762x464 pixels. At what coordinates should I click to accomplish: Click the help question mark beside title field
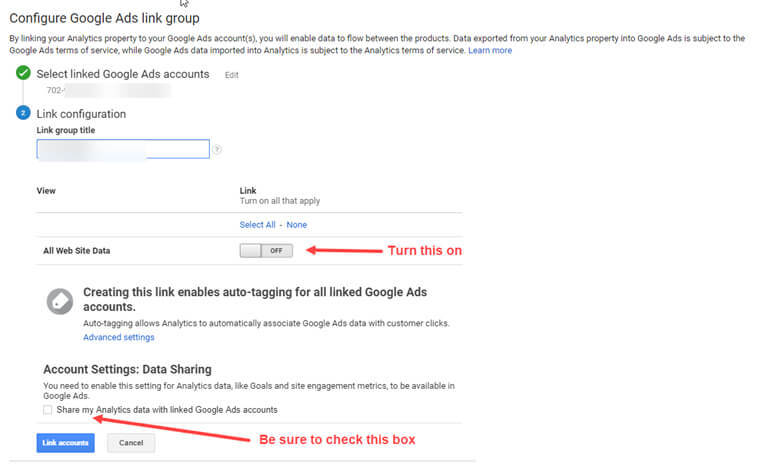pos(217,150)
